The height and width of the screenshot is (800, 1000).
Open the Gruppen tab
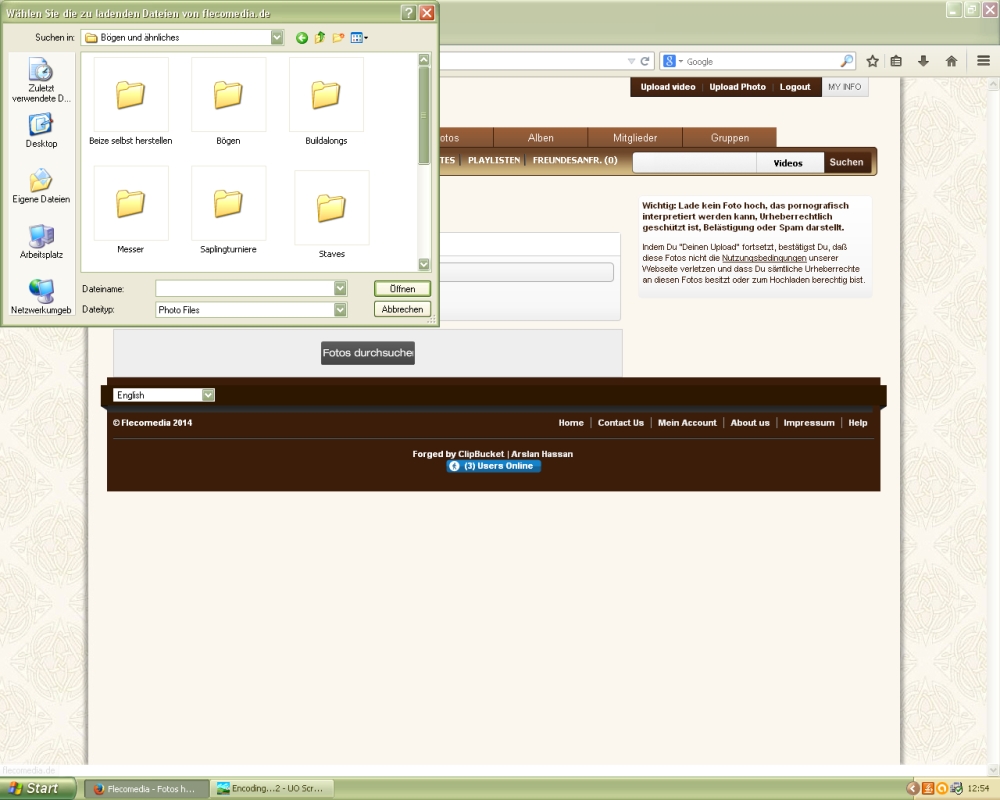(729, 138)
